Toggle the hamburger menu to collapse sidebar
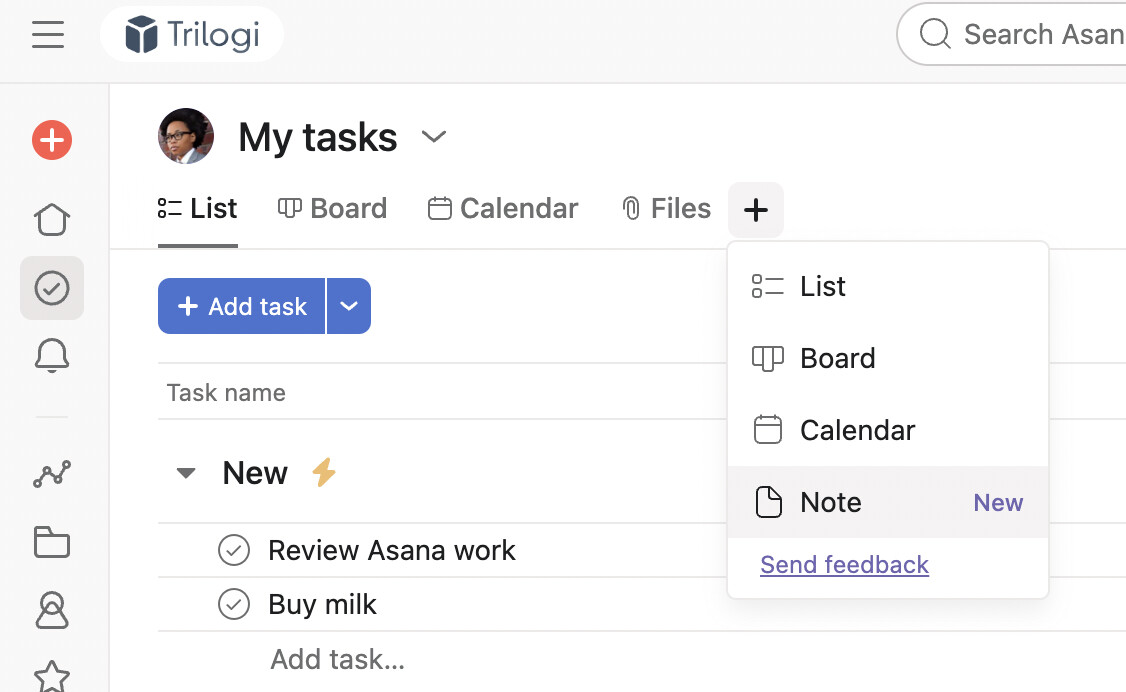Screen dimensions: 1126x692 pos(48,35)
